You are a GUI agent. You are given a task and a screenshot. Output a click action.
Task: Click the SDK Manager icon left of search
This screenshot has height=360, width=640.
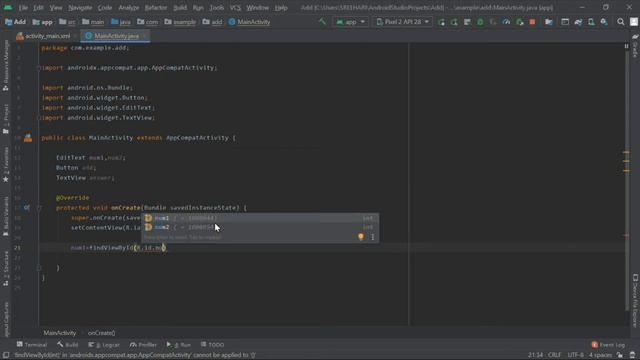tap(604, 22)
